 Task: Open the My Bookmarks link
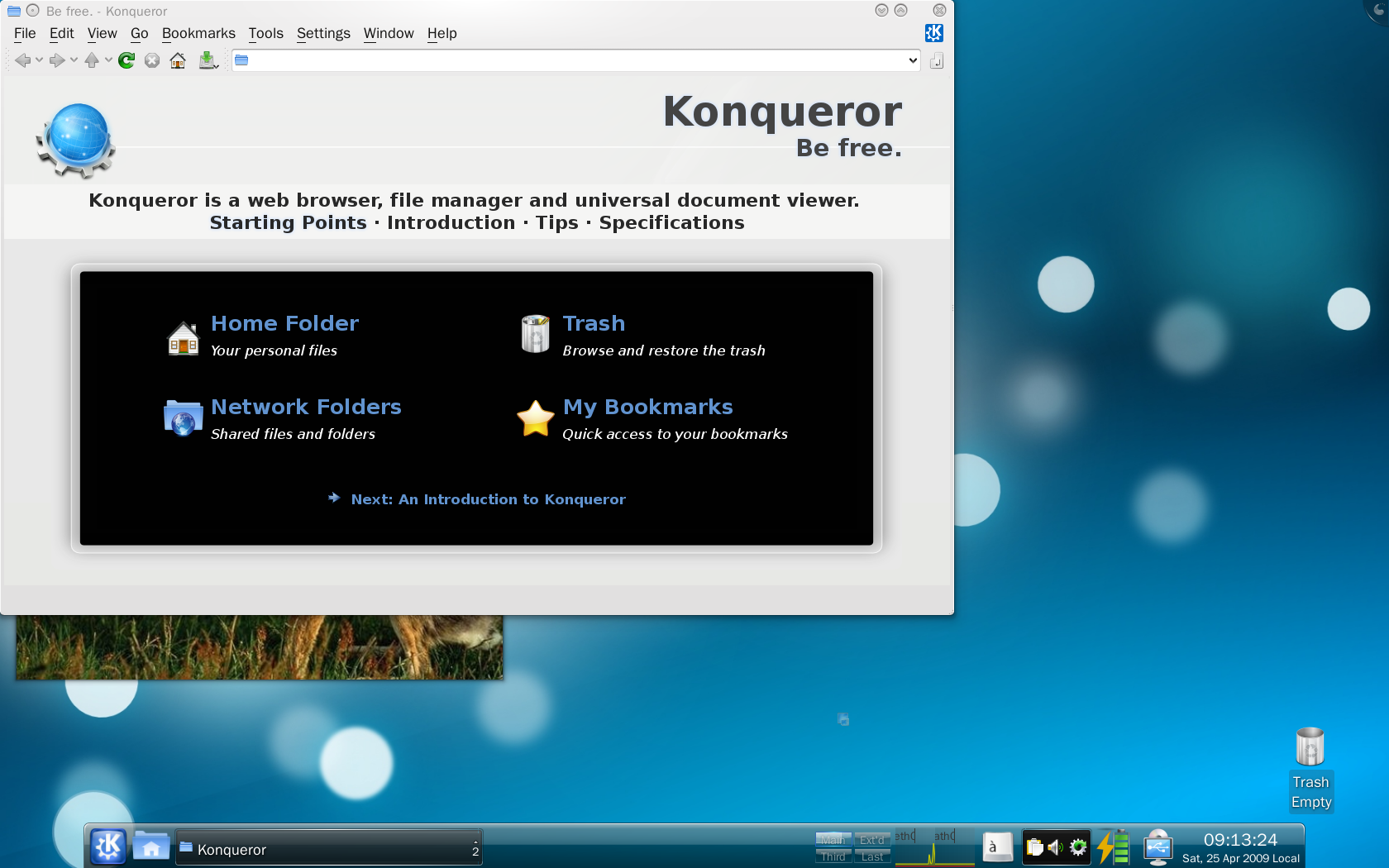(x=647, y=407)
